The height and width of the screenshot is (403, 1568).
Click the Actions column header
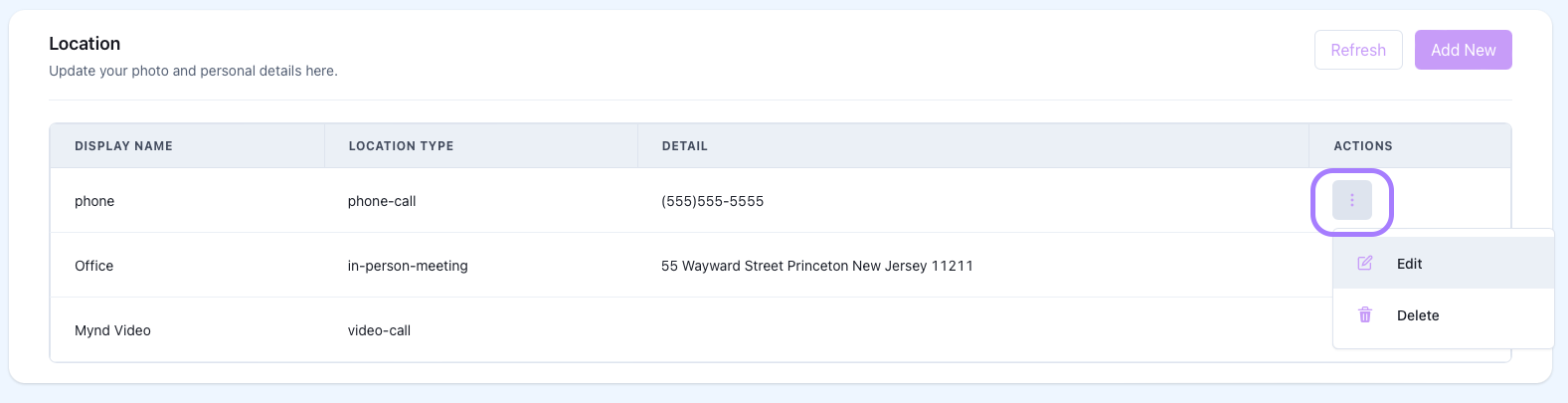pyautogui.click(x=1362, y=146)
